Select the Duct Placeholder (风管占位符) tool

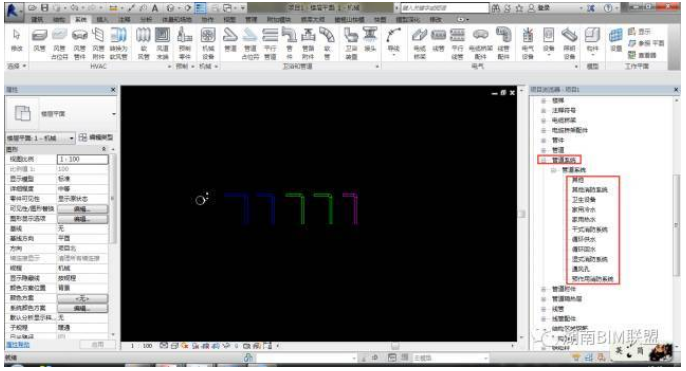tap(59, 43)
